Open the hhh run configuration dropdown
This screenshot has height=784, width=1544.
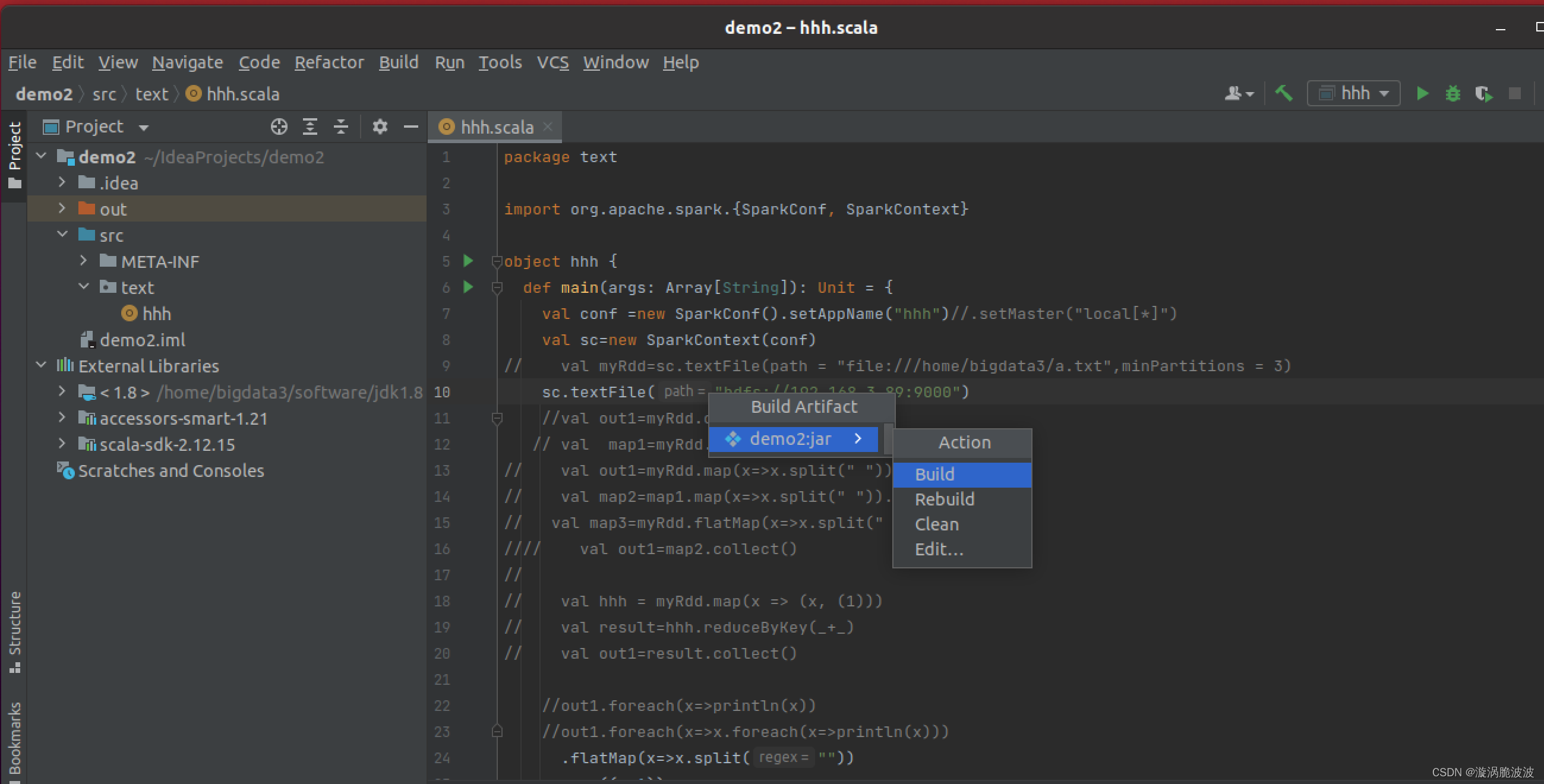coord(1353,93)
